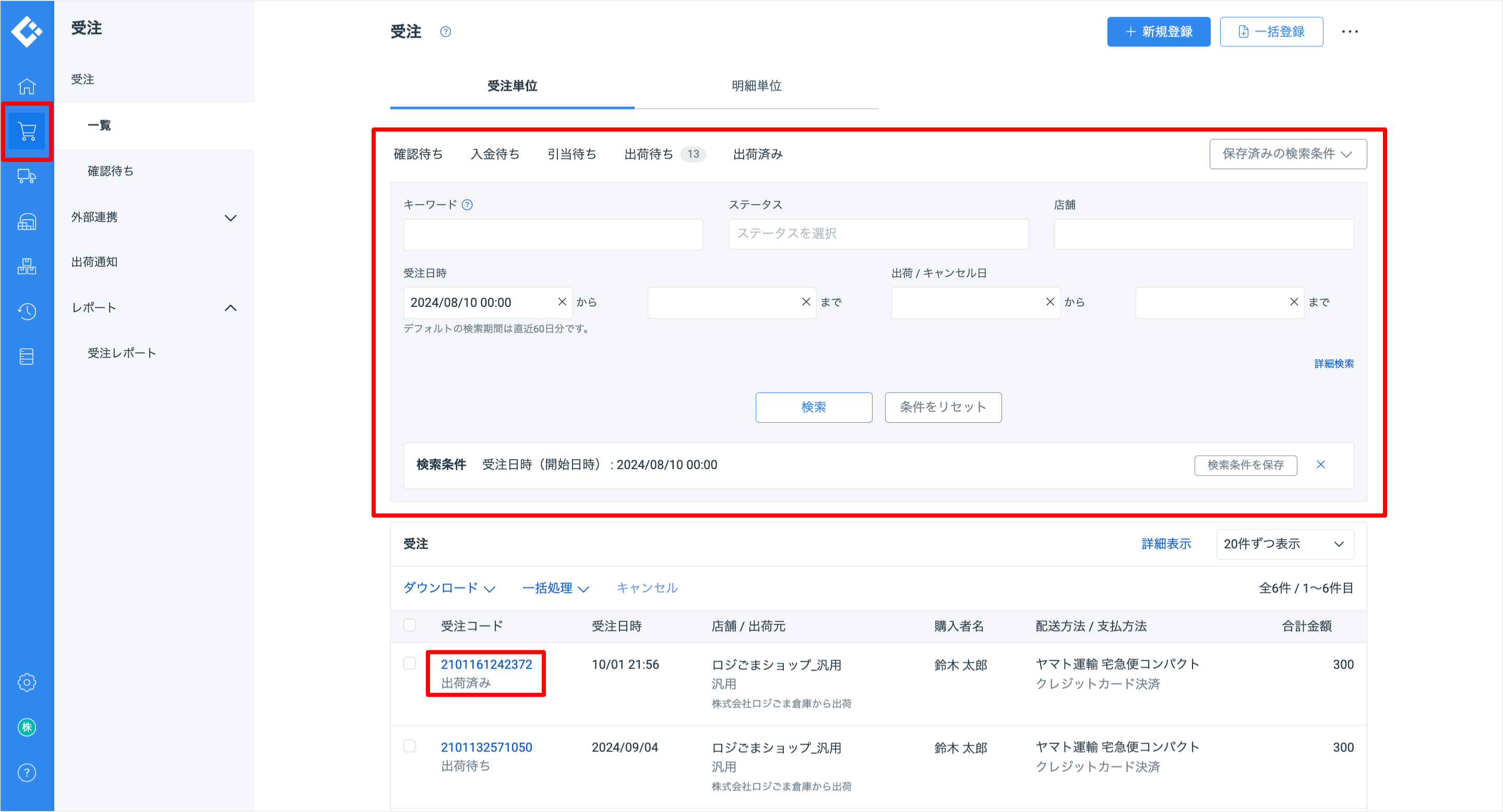
Task: Click the 合計金額 column header
Action: coord(1306,626)
